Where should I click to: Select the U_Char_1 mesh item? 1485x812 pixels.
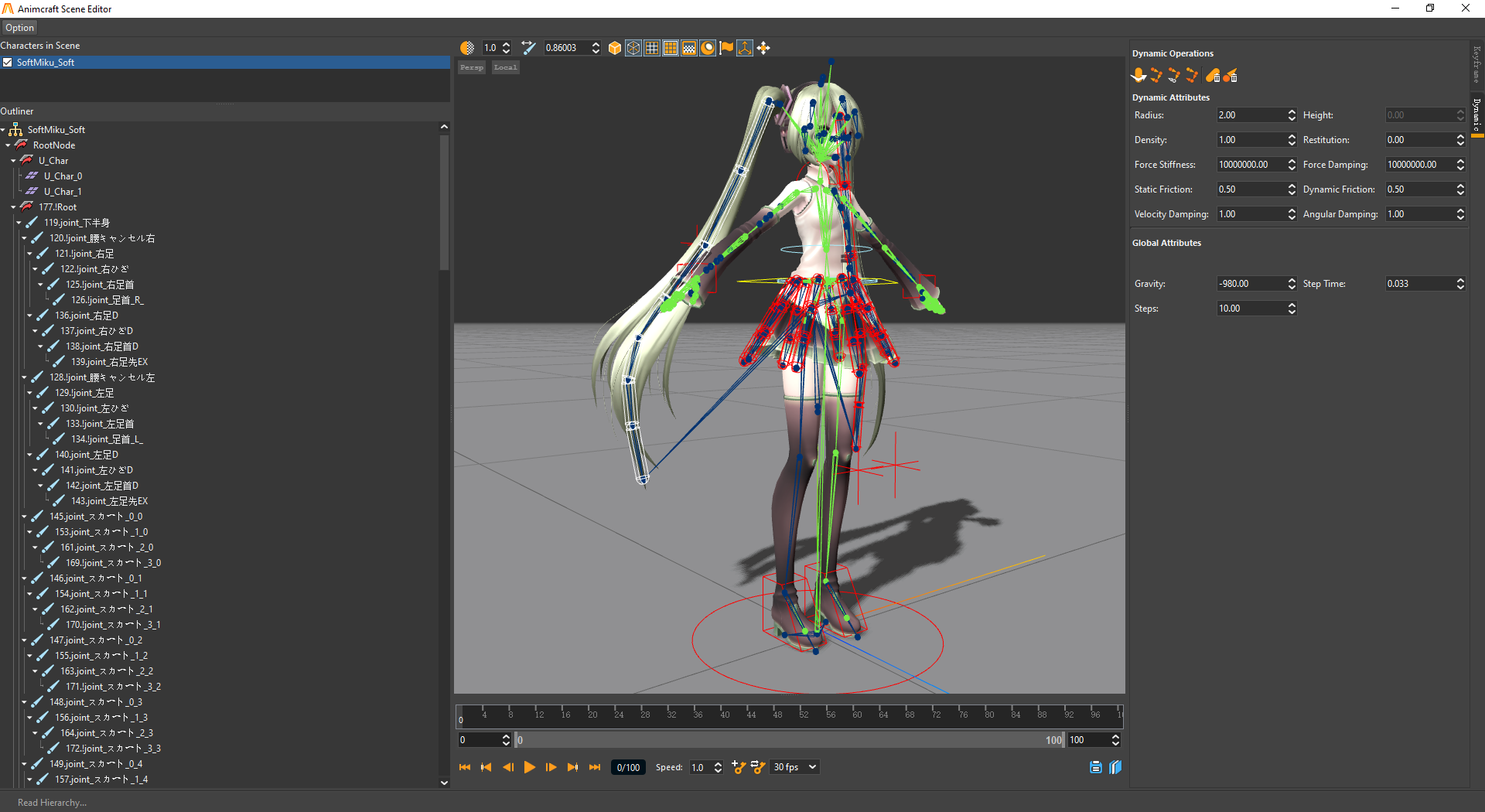(63, 192)
